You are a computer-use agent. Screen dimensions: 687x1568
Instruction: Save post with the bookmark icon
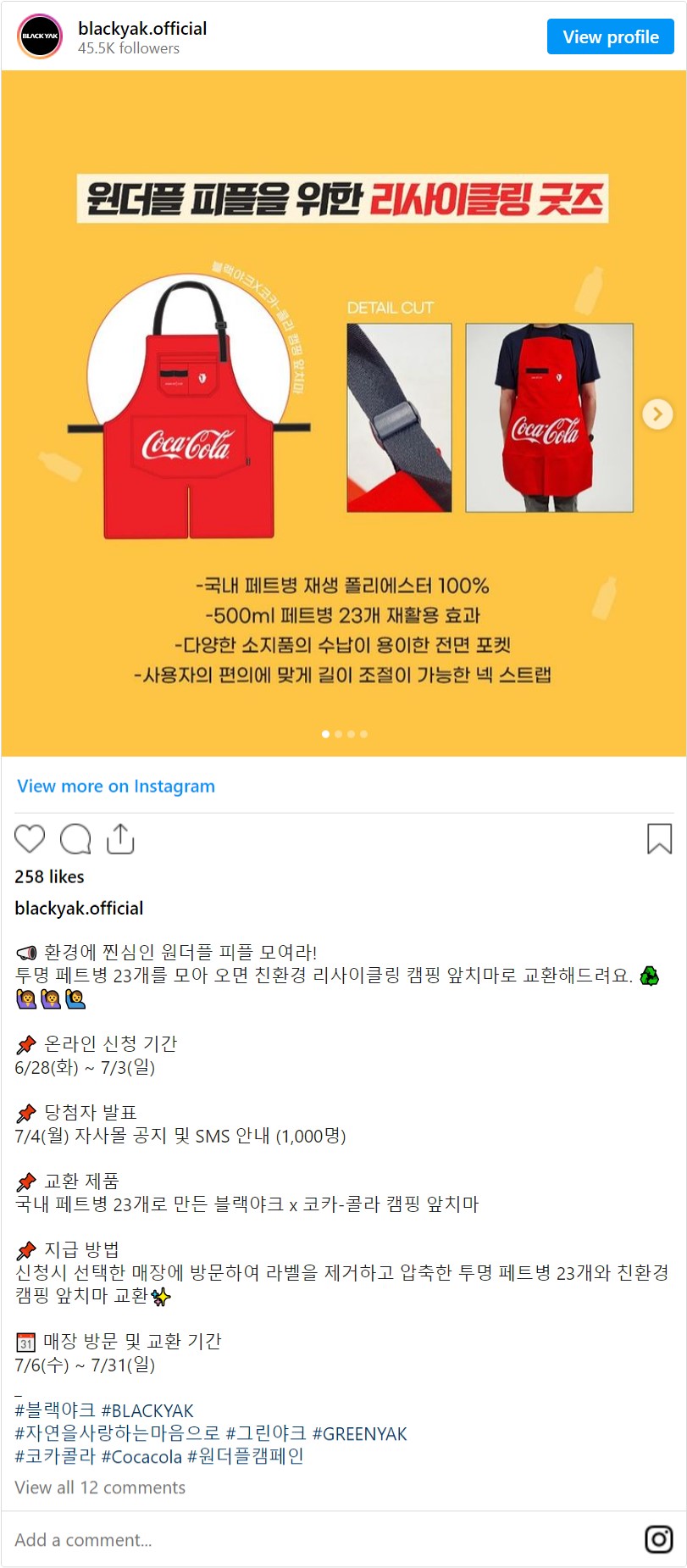point(659,838)
